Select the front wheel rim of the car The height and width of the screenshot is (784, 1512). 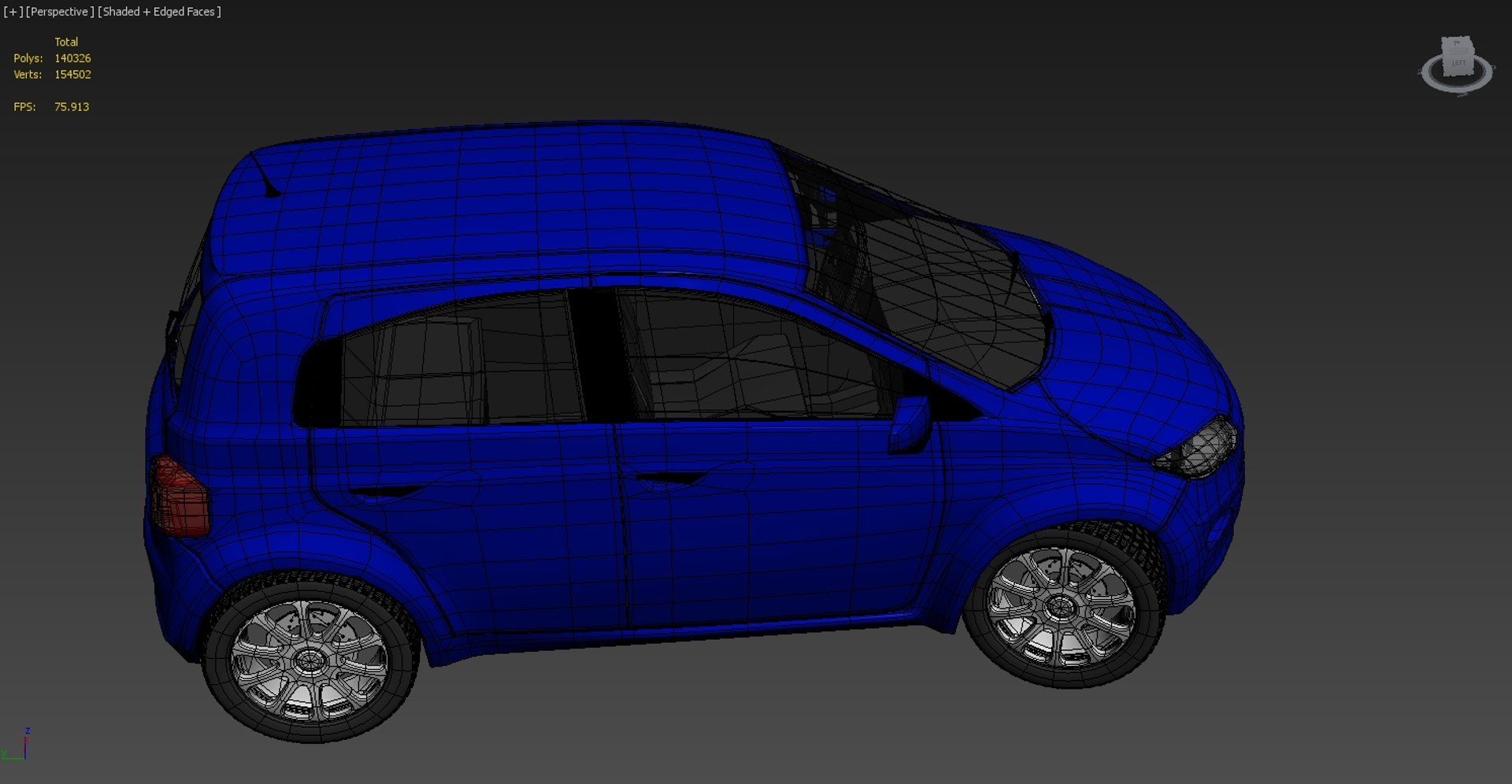pyautogui.click(x=1060, y=606)
